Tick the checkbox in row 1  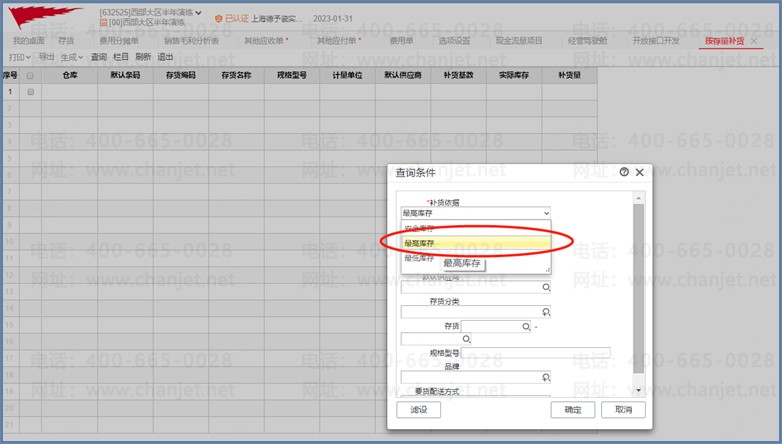30,92
